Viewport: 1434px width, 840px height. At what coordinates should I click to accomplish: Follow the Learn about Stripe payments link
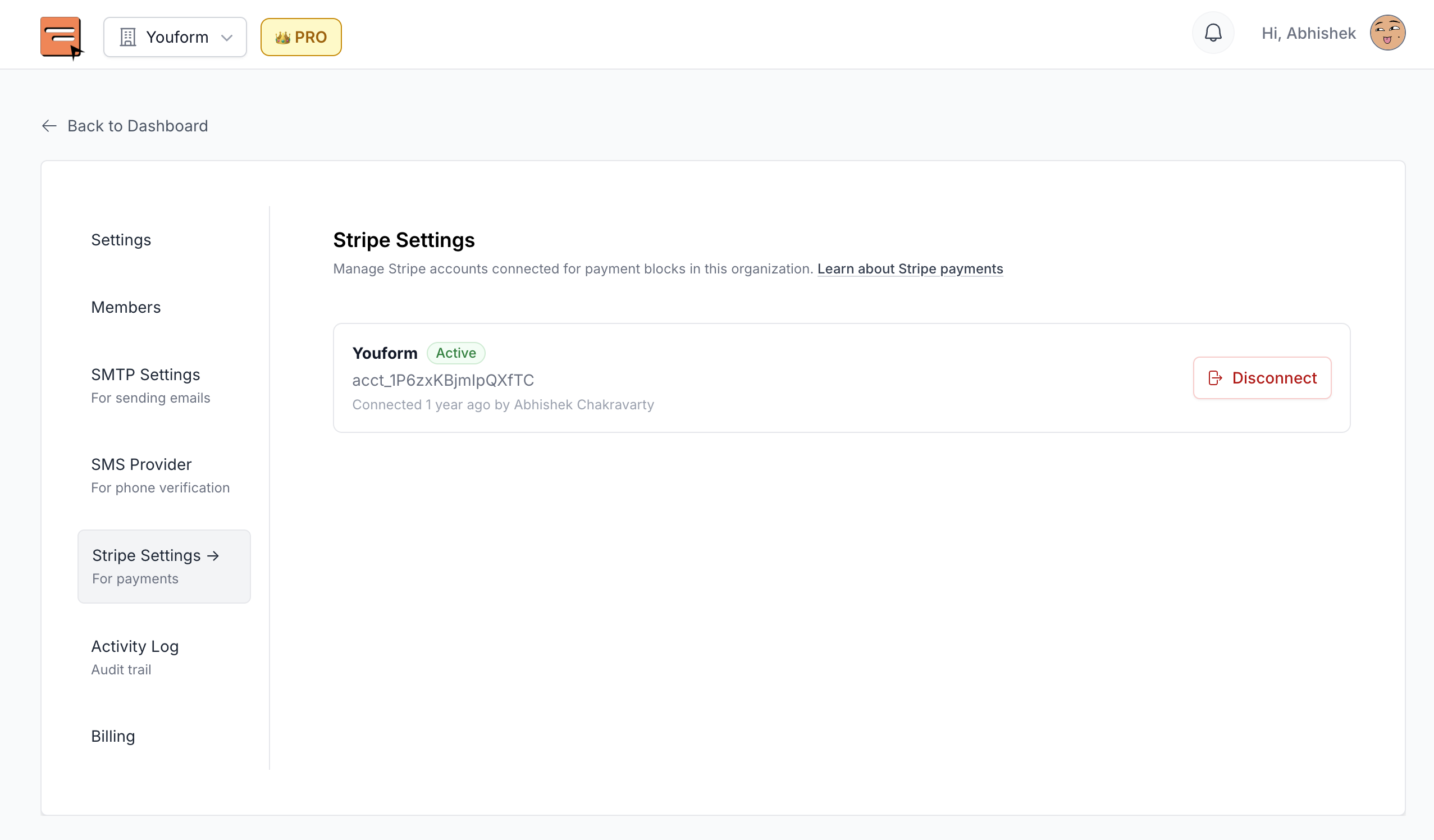pos(910,268)
